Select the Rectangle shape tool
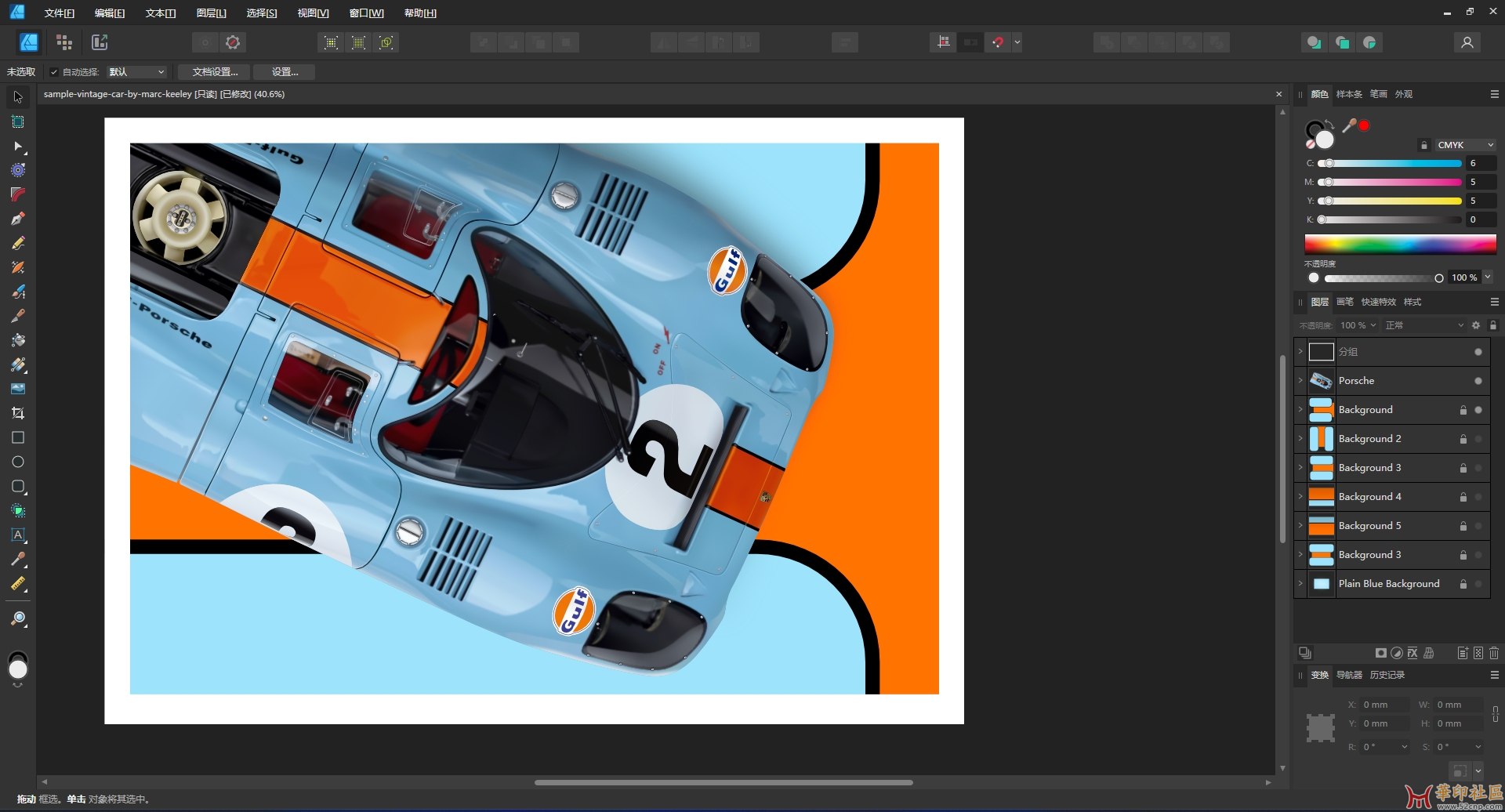 pyautogui.click(x=18, y=437)
